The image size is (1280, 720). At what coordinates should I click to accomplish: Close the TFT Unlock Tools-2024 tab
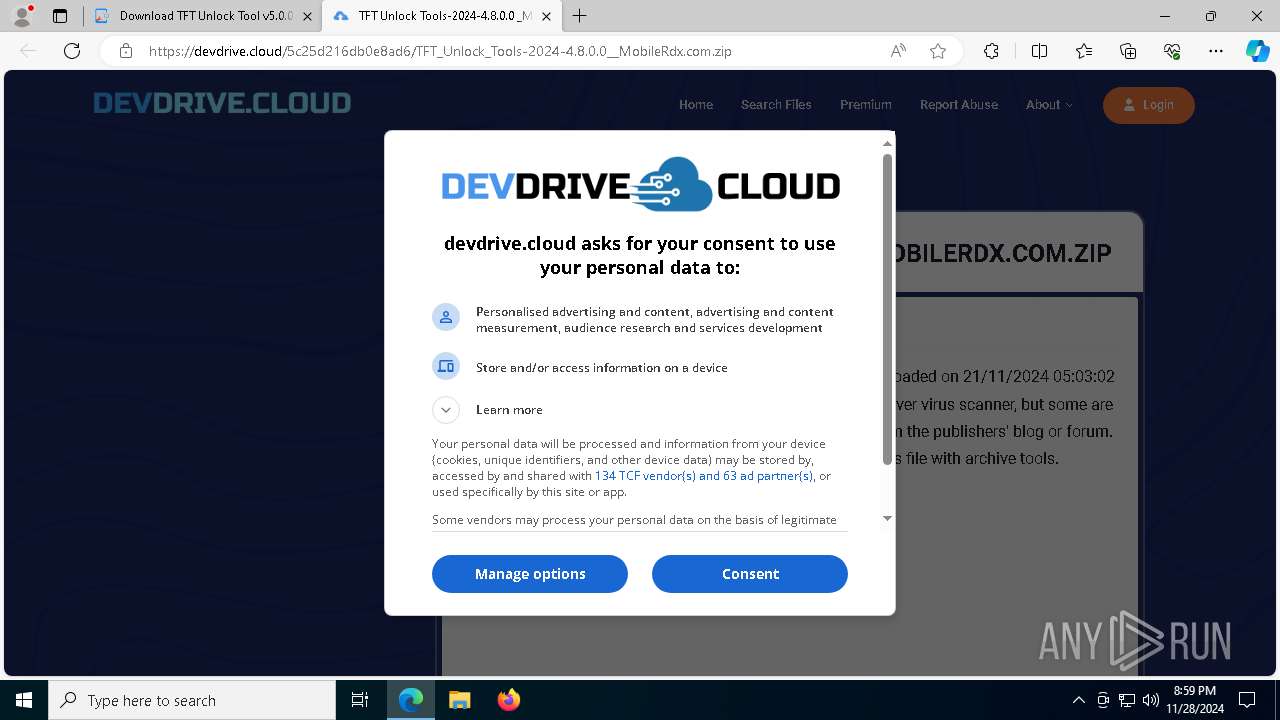546,16
